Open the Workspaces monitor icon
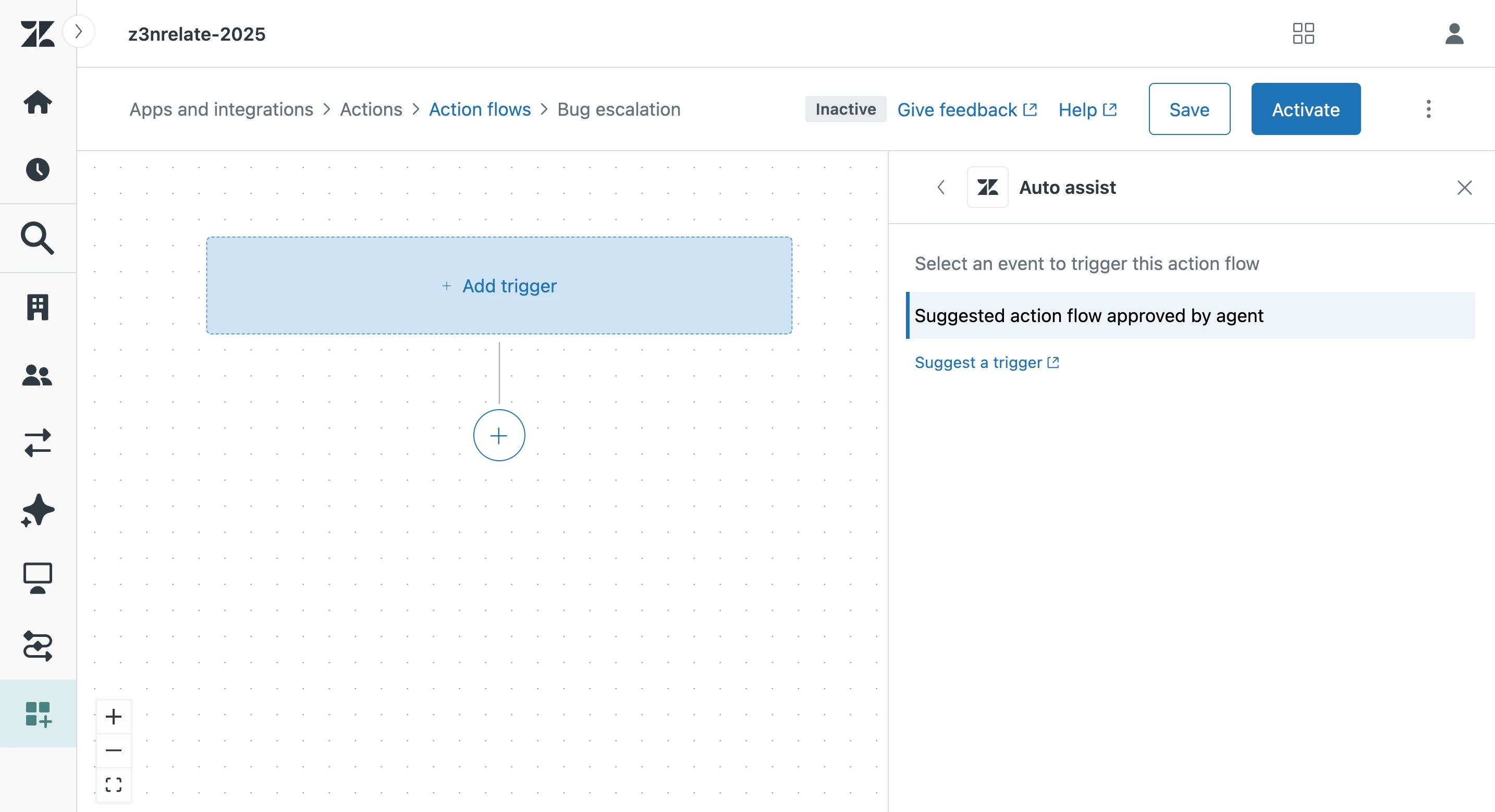Viewport: 1495px width, 812px height. click(x=38, y=578)
